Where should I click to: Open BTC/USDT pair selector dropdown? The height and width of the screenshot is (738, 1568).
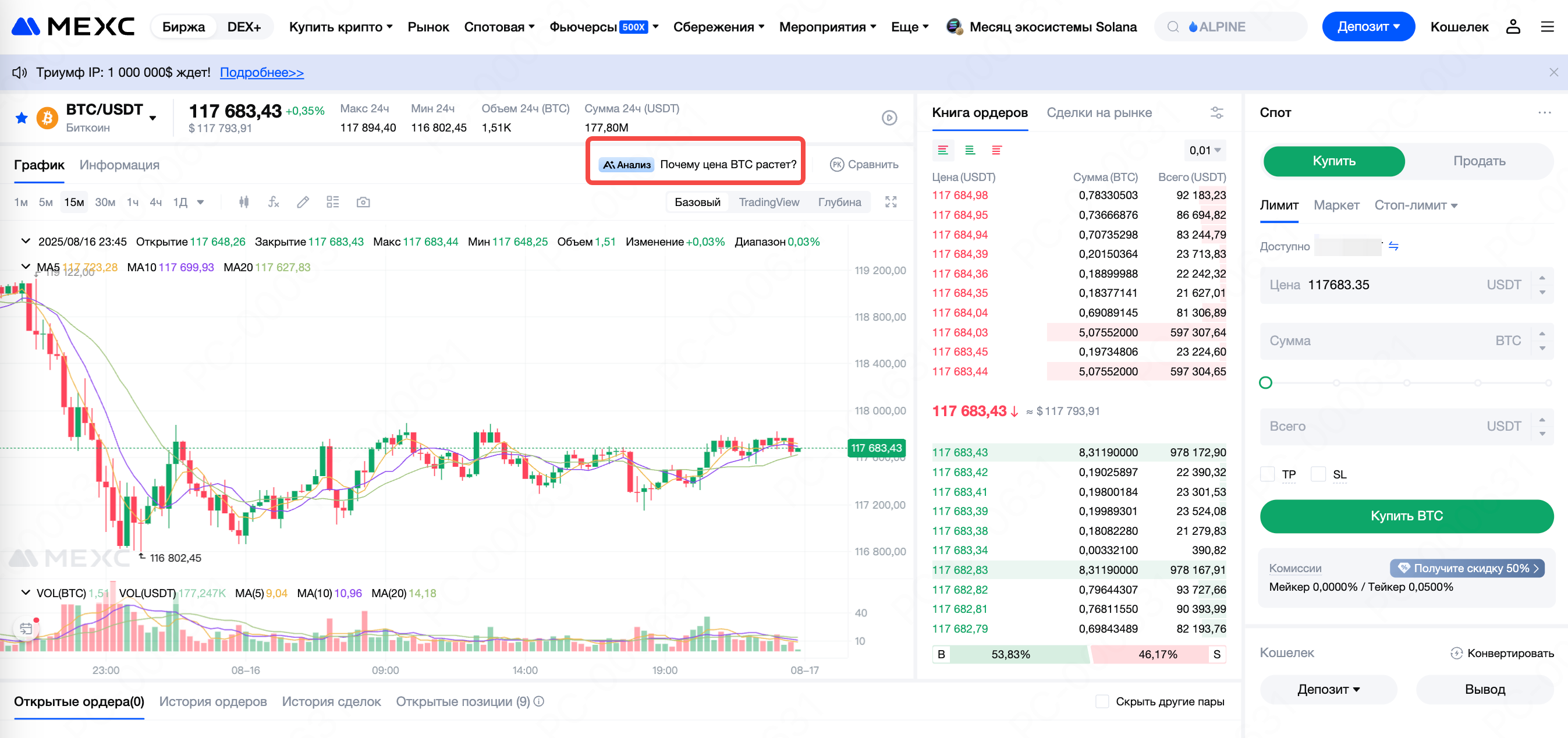click(x=152, y=118)
